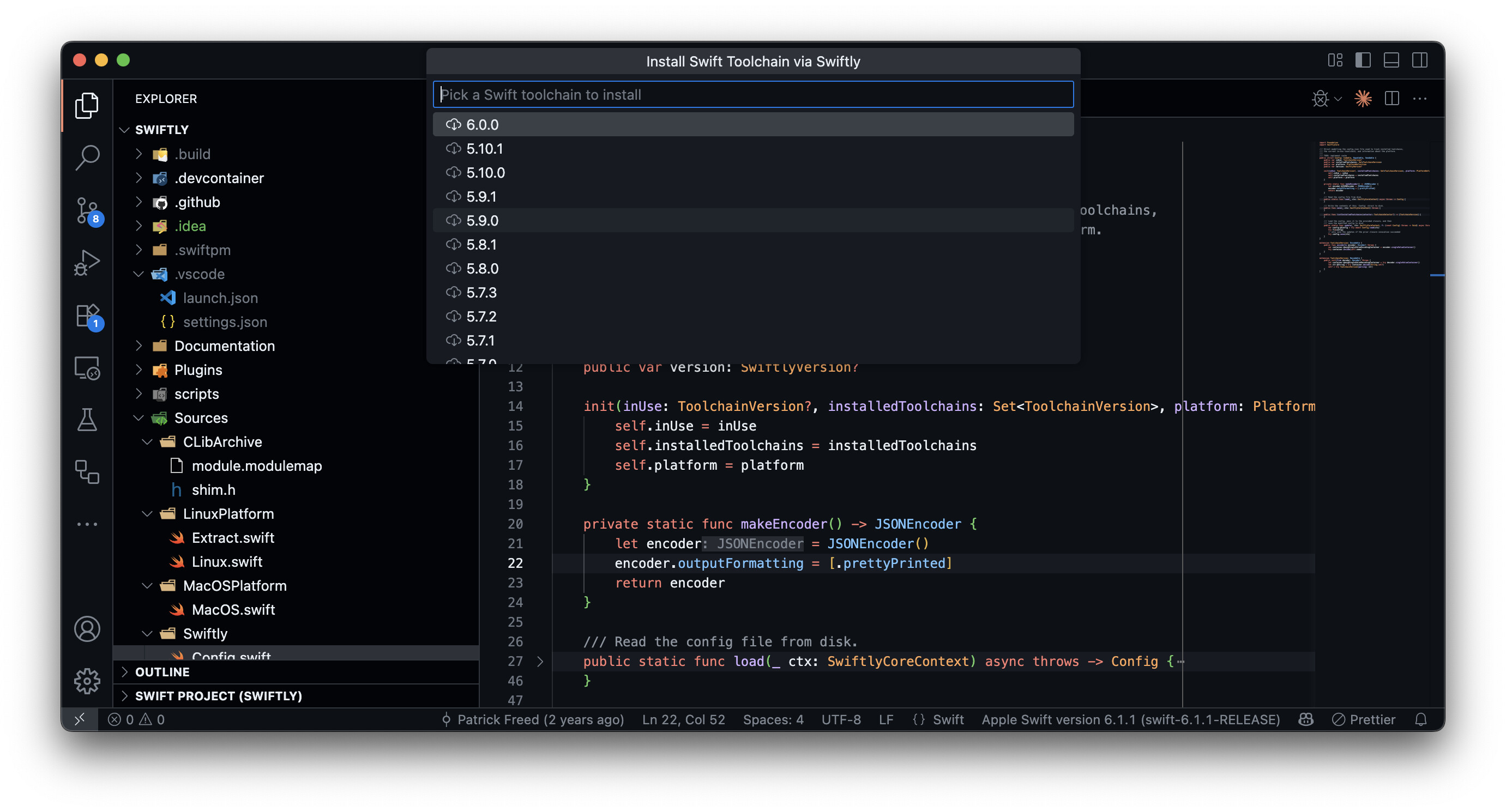
Task: Open Source Control view with 8 badge
Action: [87, 209]
